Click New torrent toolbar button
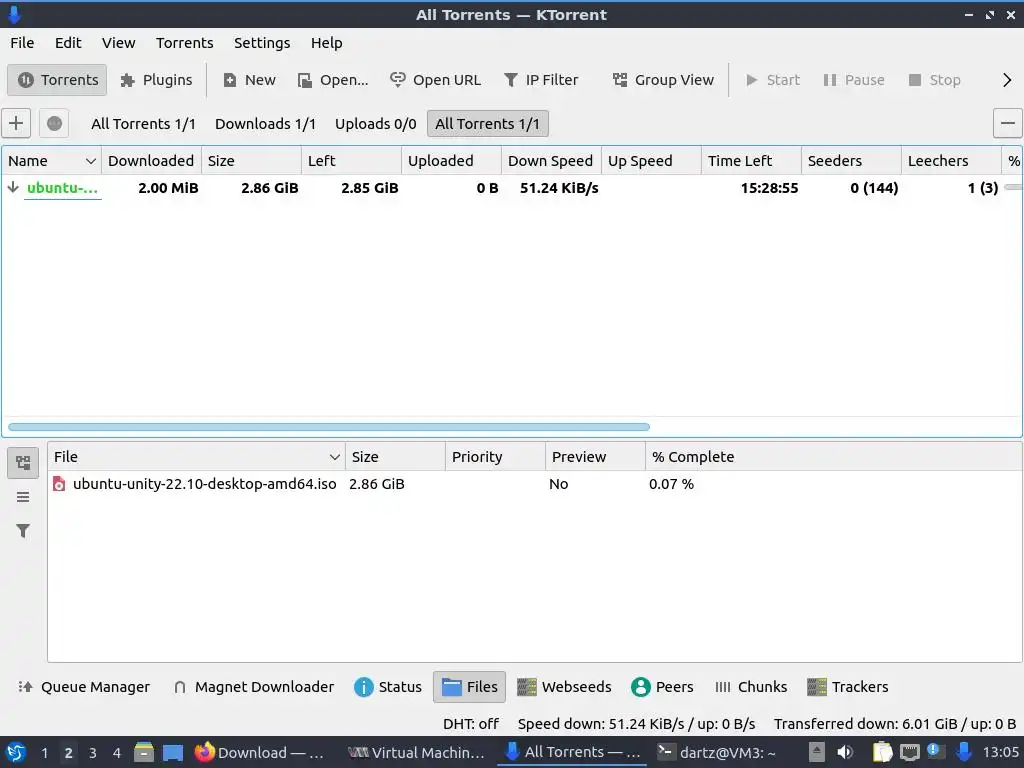Image resolution: width=1024 pixels, height=768 pixels. tap(249, 80)
